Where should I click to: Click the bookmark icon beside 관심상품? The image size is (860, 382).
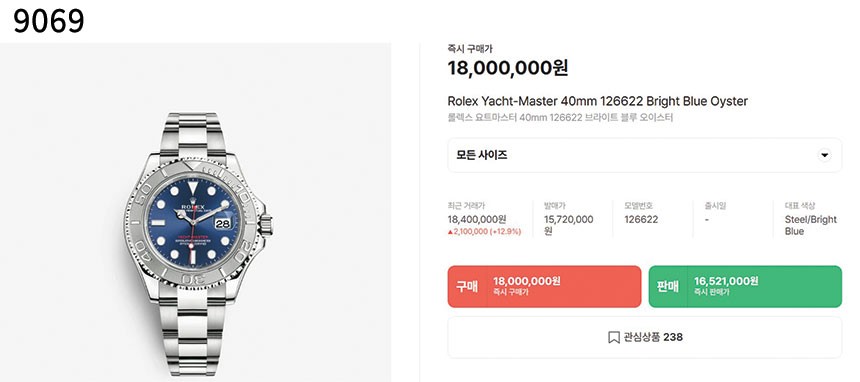614,337
